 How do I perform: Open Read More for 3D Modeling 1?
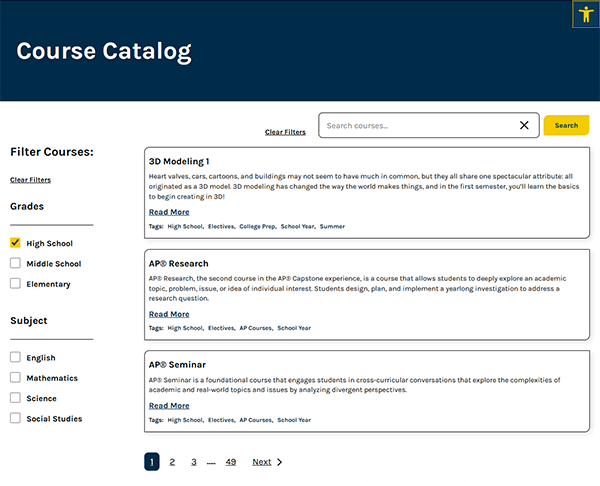(x=169, y=212)
